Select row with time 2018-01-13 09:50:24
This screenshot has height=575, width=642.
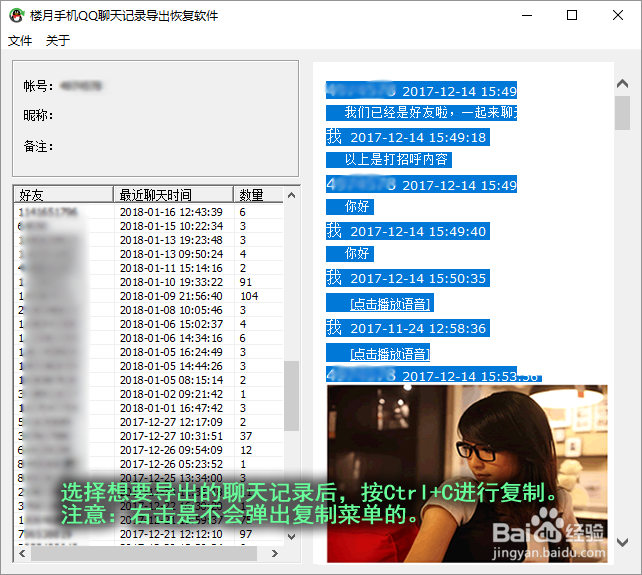tap(149, 254)
